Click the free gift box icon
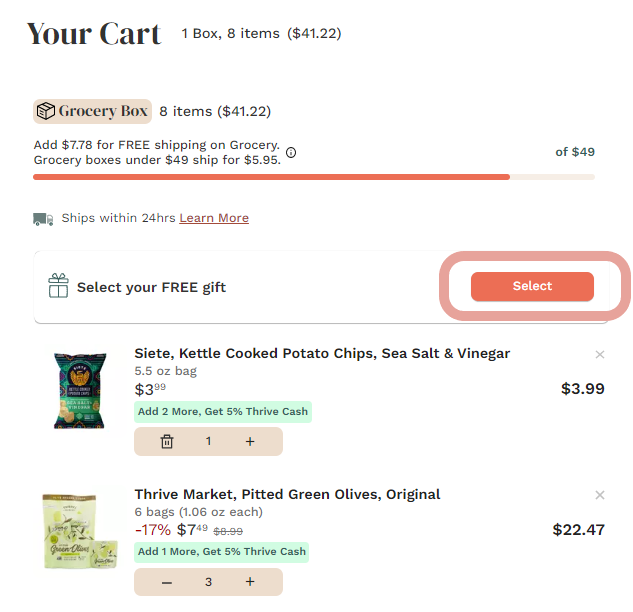 (58, 287)
